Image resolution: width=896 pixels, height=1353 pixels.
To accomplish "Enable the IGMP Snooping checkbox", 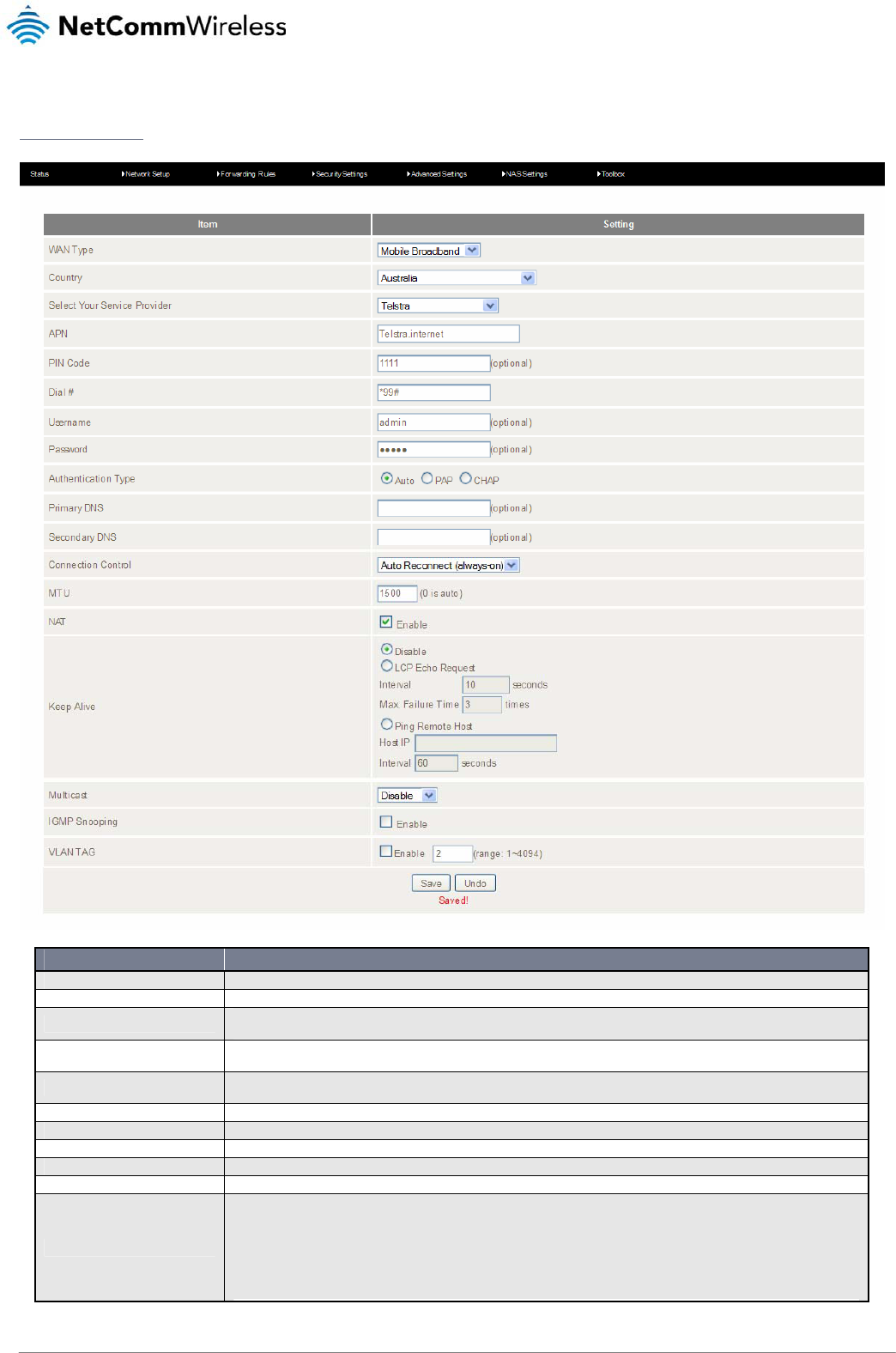I will coord(386,822).
